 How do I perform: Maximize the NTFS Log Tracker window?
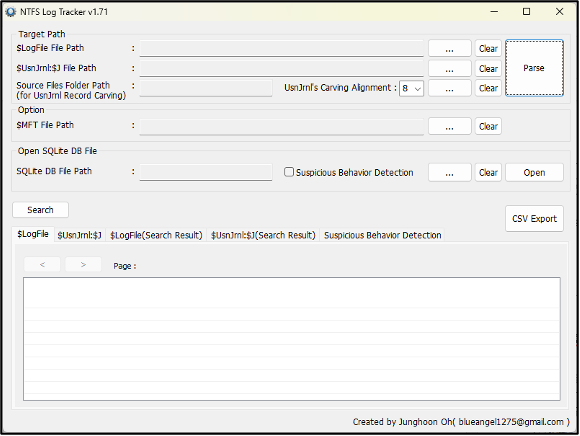527,12
